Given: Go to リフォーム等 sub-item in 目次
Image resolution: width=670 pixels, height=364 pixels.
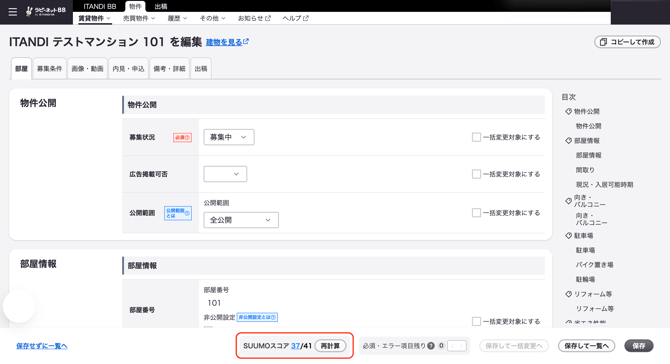Looking at the screenshot, I should click(x=595, y=308).
